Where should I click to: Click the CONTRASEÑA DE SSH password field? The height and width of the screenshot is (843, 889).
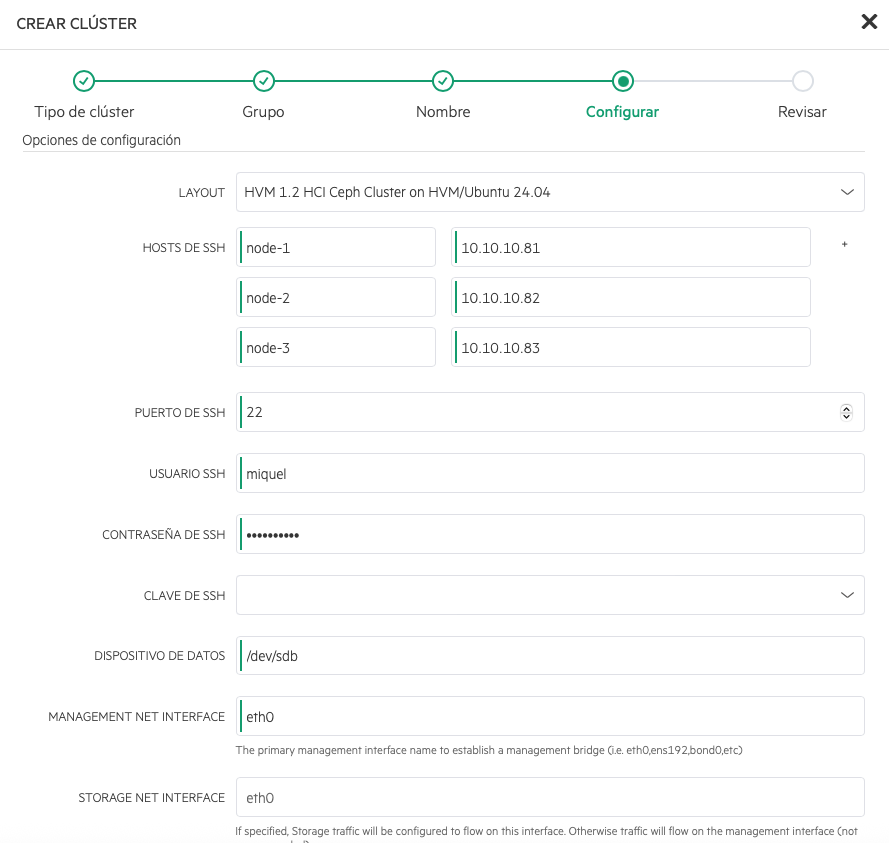point(550,533)
